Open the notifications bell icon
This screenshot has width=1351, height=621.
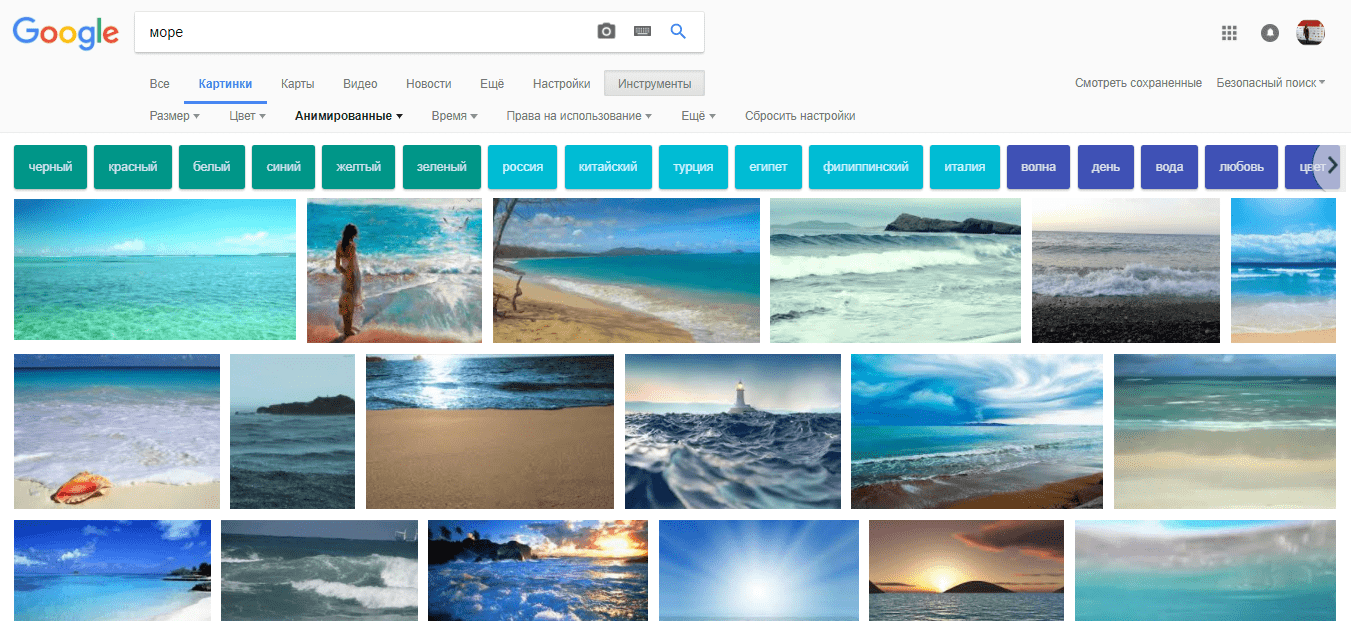(x=1269, y=33)
